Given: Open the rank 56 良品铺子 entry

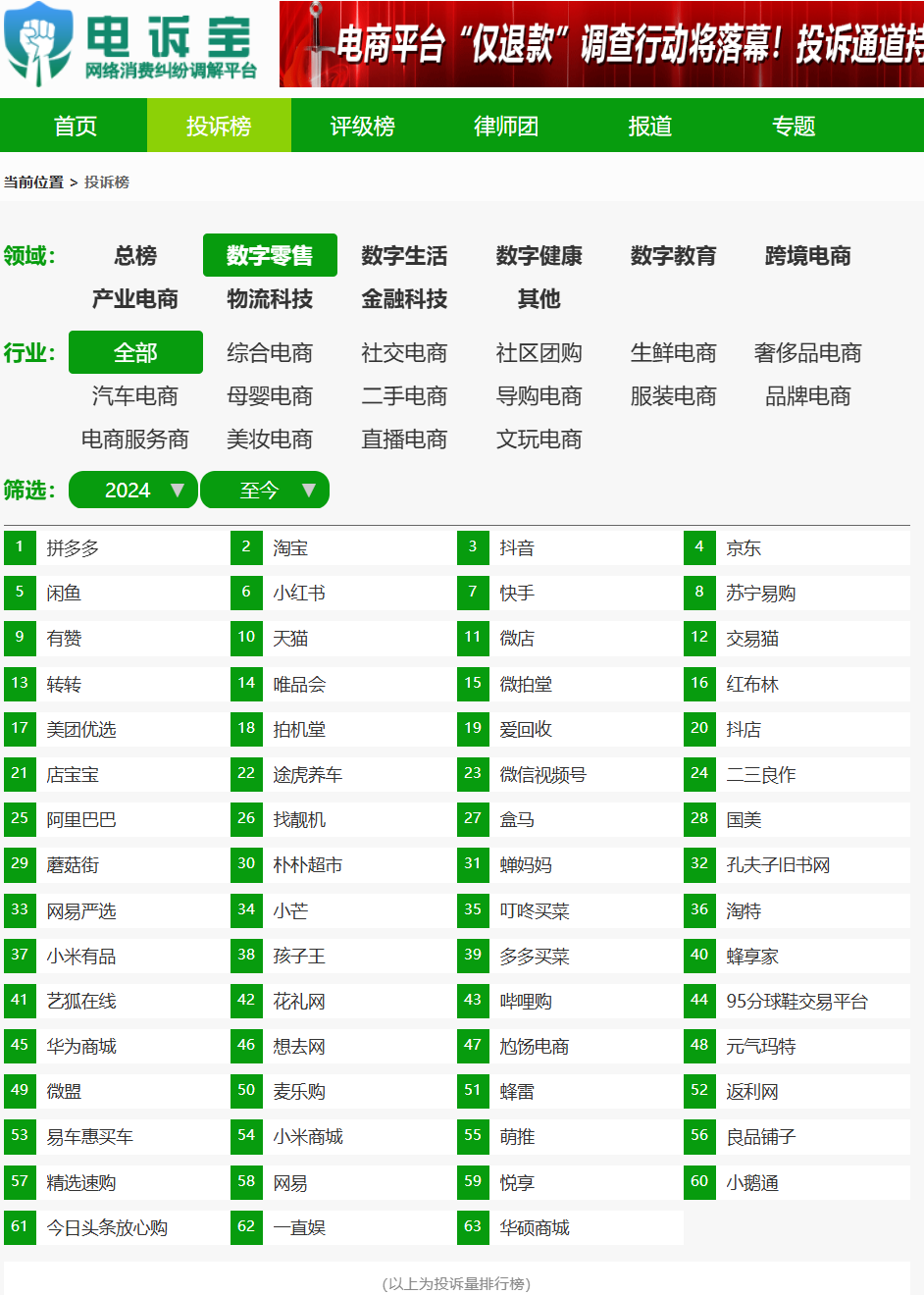Looking at the screenshot, I should point(796,1136).
